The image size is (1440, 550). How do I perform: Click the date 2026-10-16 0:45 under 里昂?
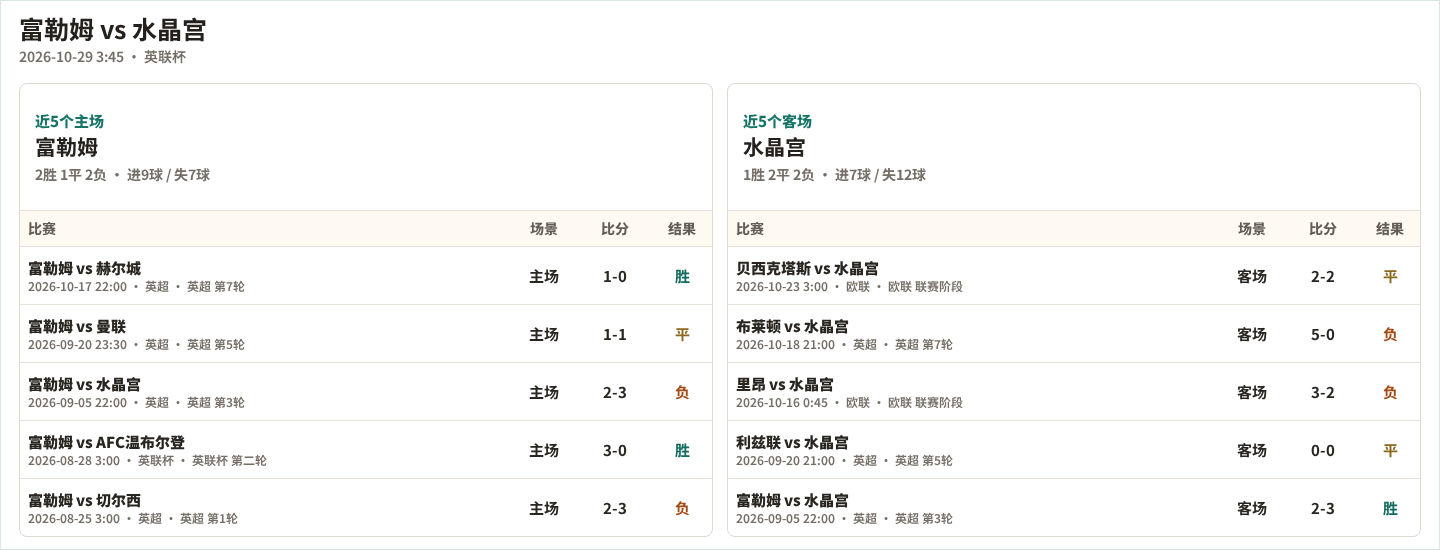point(782,403)
